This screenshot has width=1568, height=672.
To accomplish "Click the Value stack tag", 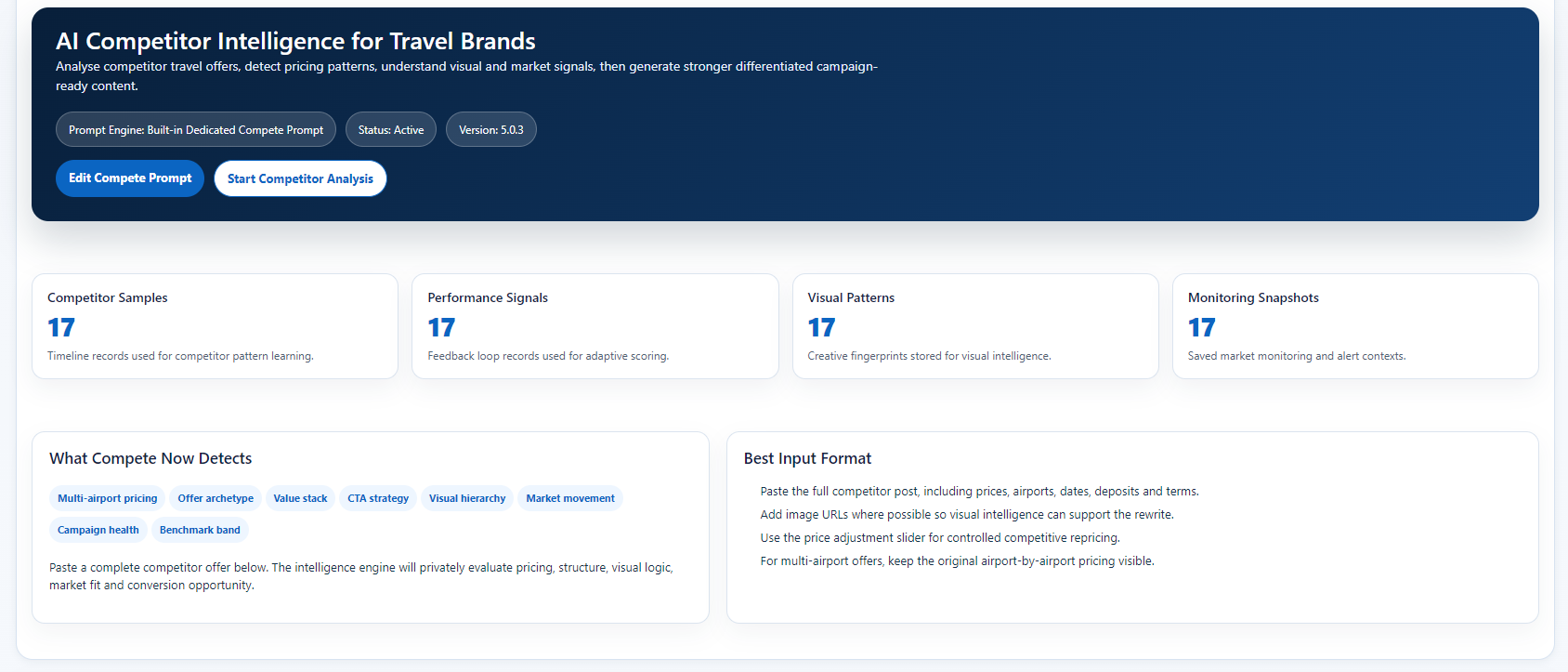I will click(x=300, y=498).
